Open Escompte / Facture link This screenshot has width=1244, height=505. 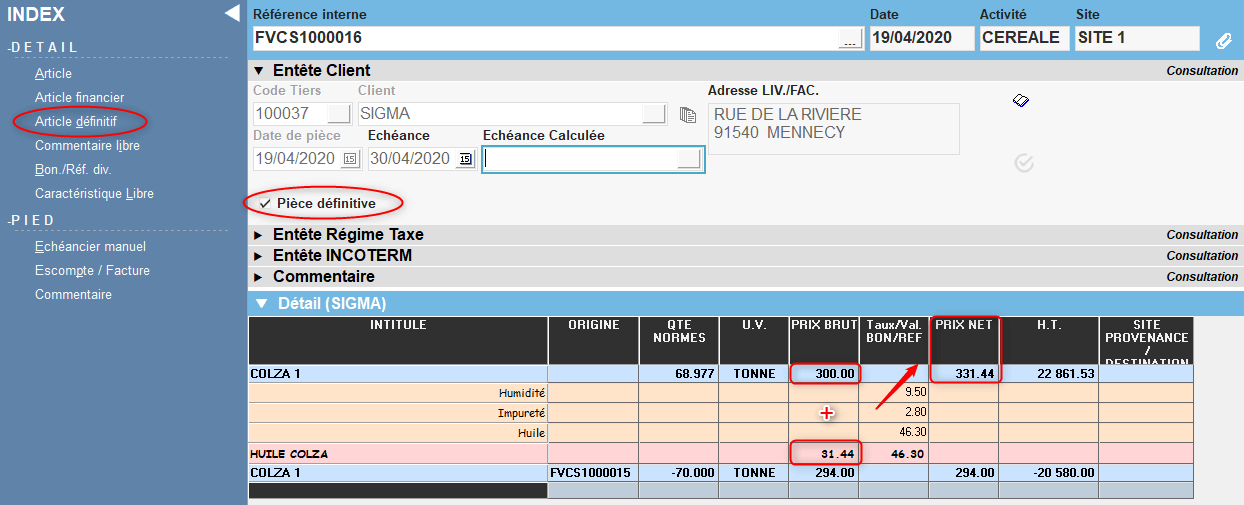pos(92,270)
